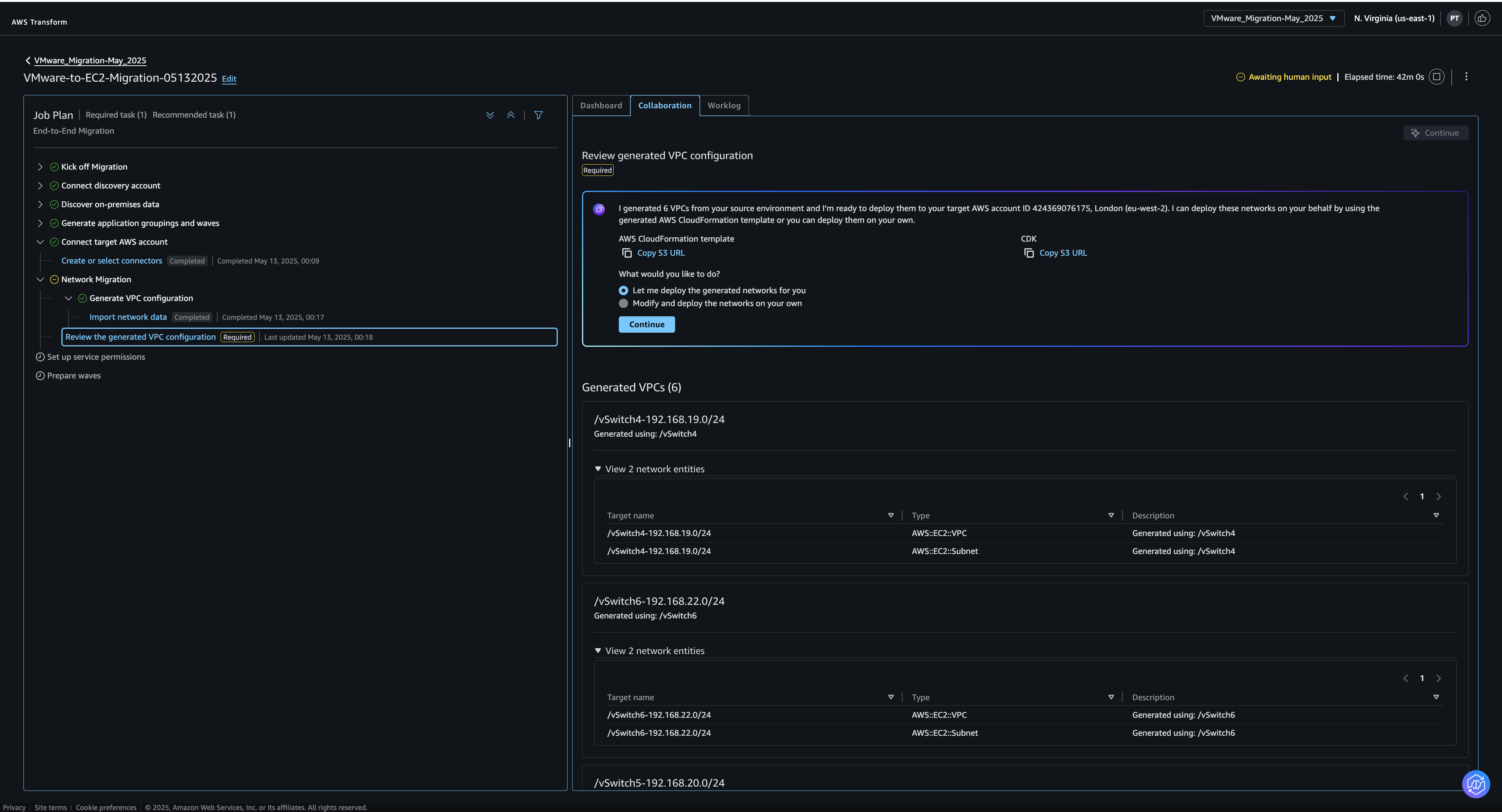Click the expand all tasks double-chevron icon
The image size is (1502, 812).
(x=490, y=115)
